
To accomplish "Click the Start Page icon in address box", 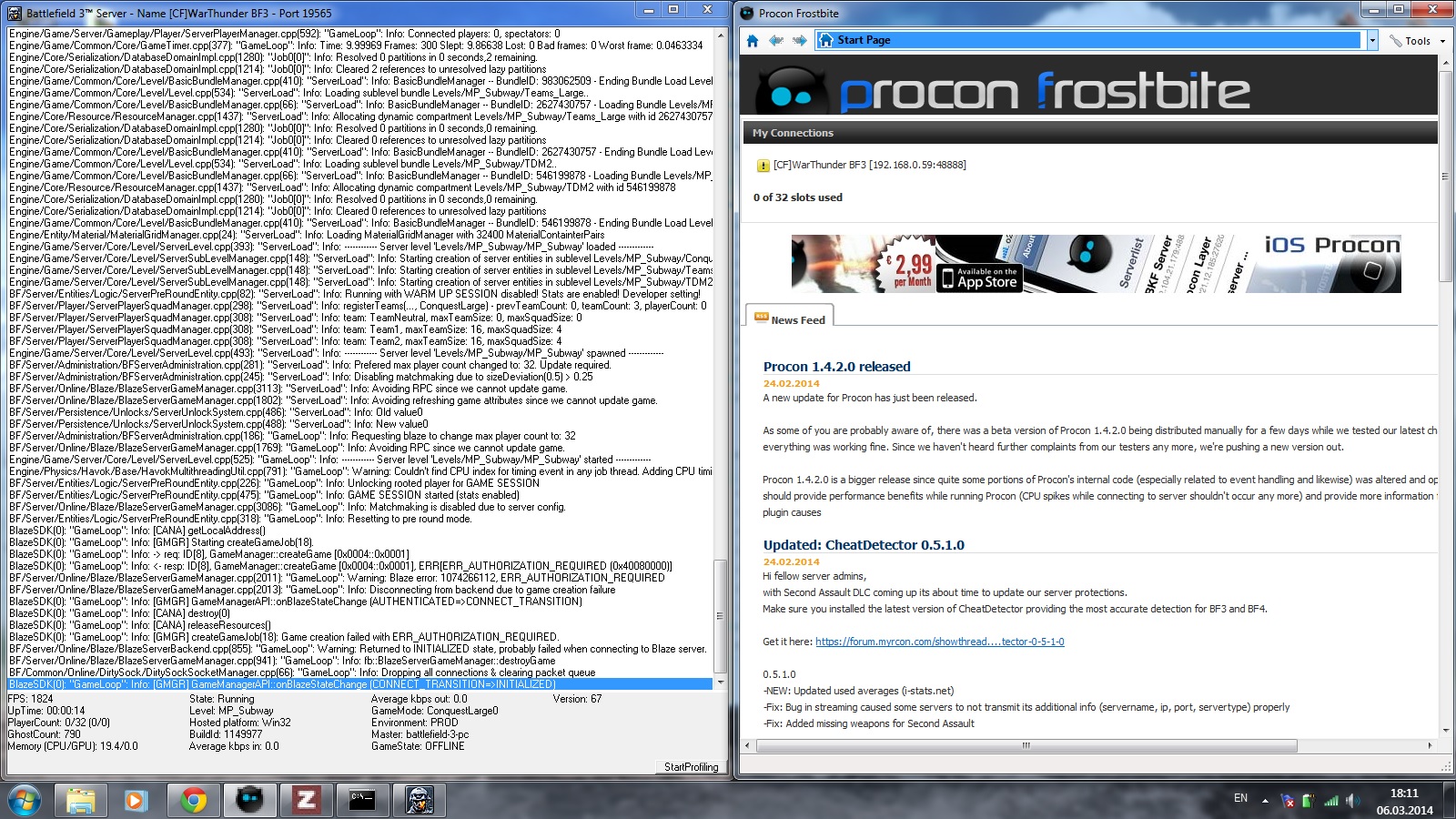I will (826, 40).
